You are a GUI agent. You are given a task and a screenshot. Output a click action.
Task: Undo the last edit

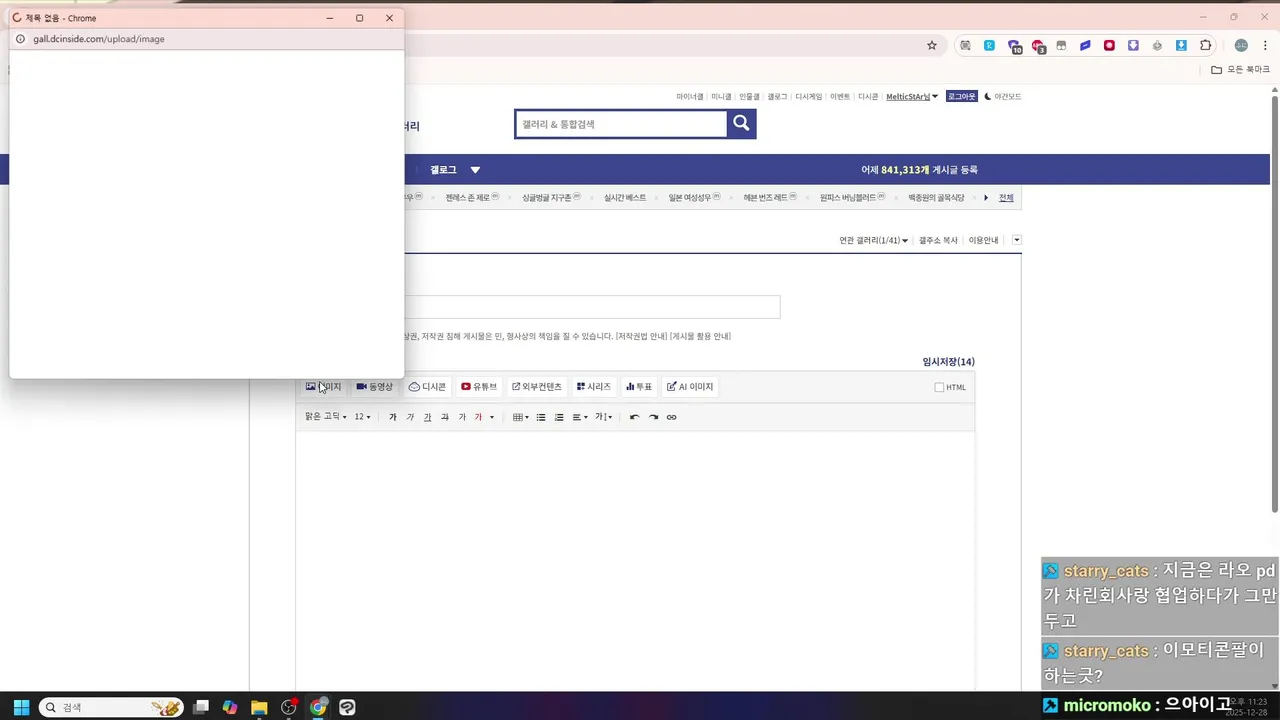click(634, 417)
